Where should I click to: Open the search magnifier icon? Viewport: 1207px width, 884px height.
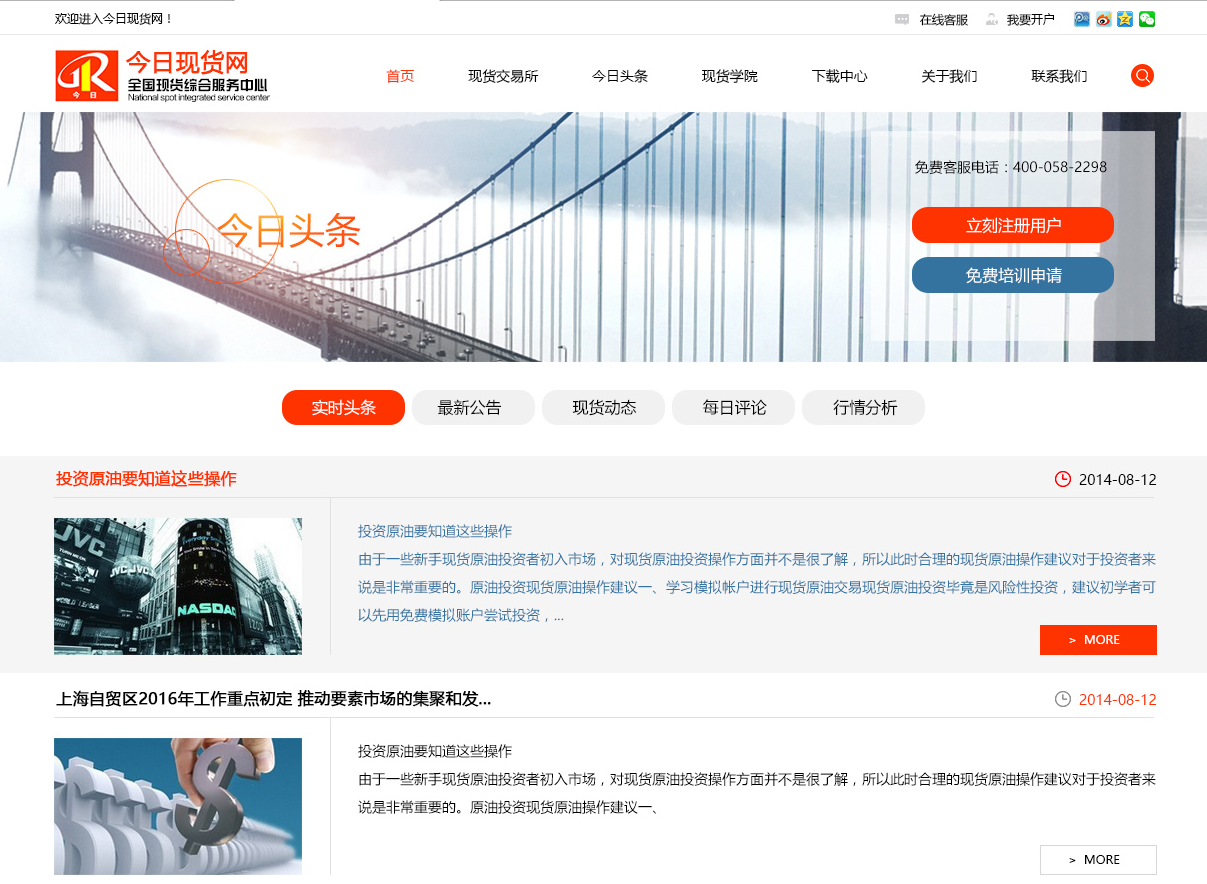click(x=1142, y=75)
